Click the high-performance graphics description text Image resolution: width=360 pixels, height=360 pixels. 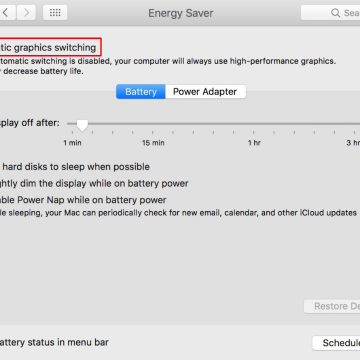[168, 61]
